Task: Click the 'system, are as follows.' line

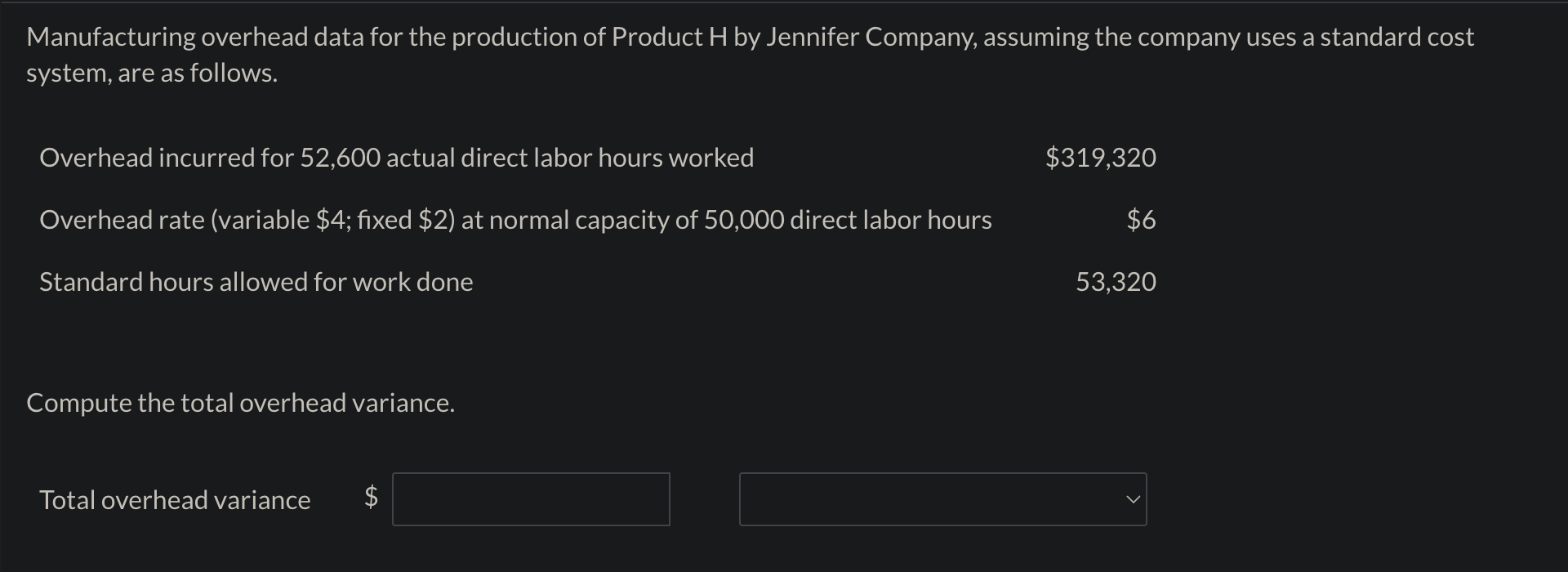Action: tap(152, 74)
